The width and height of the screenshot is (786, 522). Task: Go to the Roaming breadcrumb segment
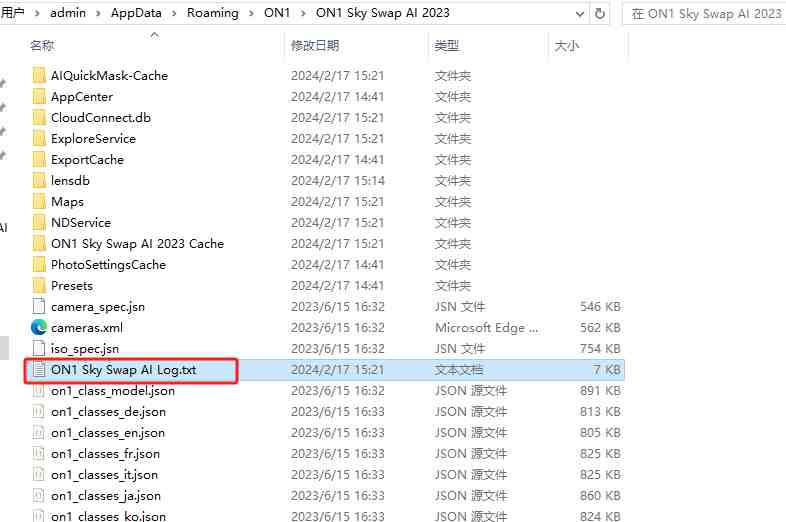pyautogui.click(x=213, y=13)
